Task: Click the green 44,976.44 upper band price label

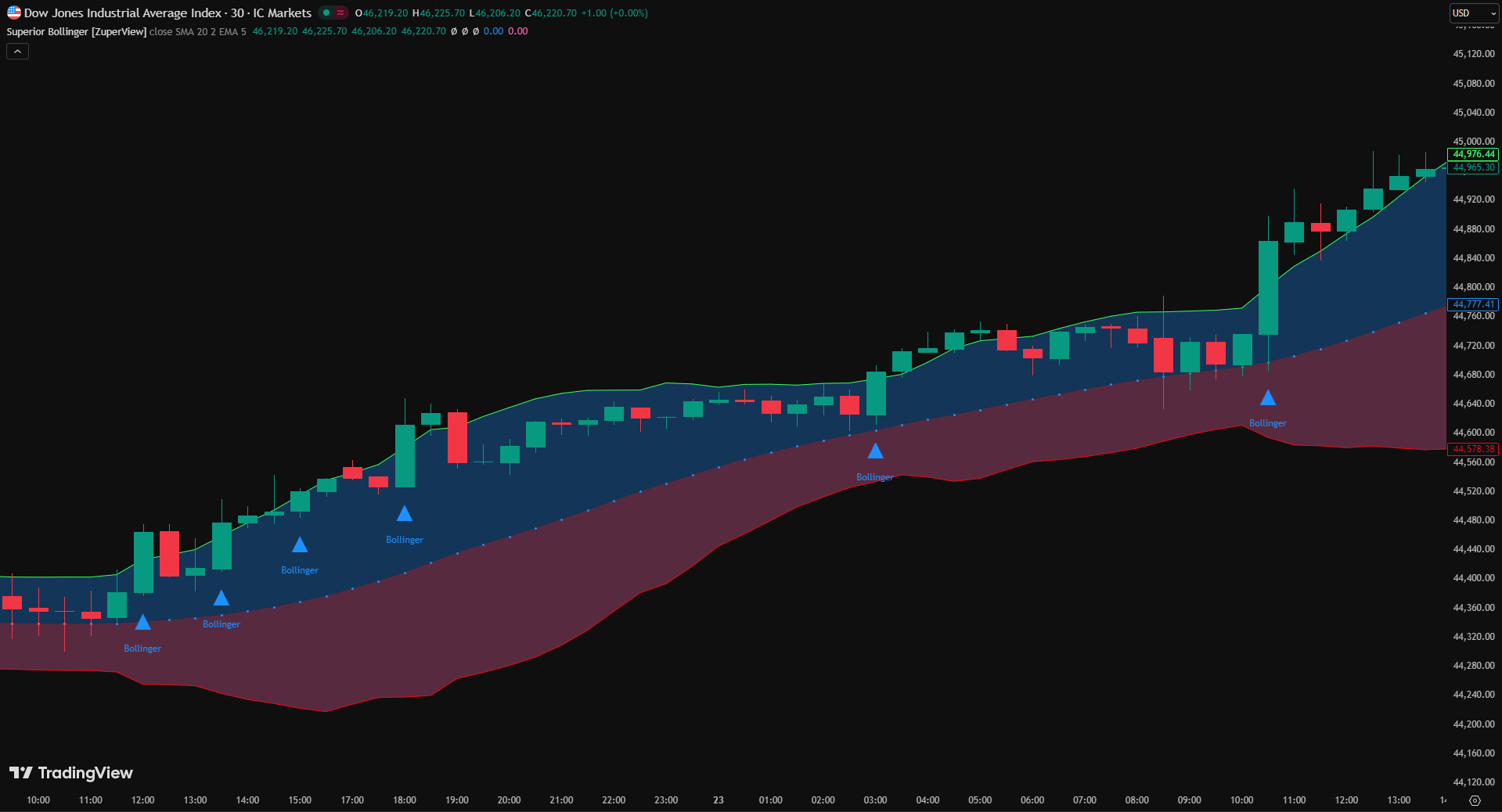Action: pos(1473,154)
